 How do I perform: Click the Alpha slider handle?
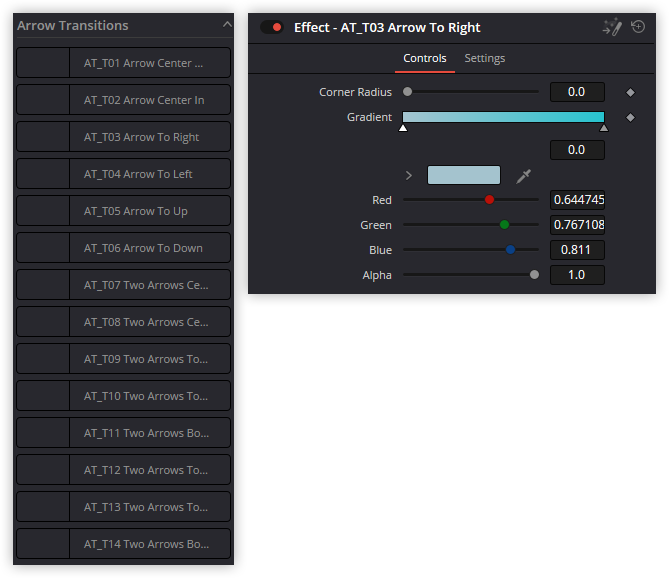pos(534,275)
